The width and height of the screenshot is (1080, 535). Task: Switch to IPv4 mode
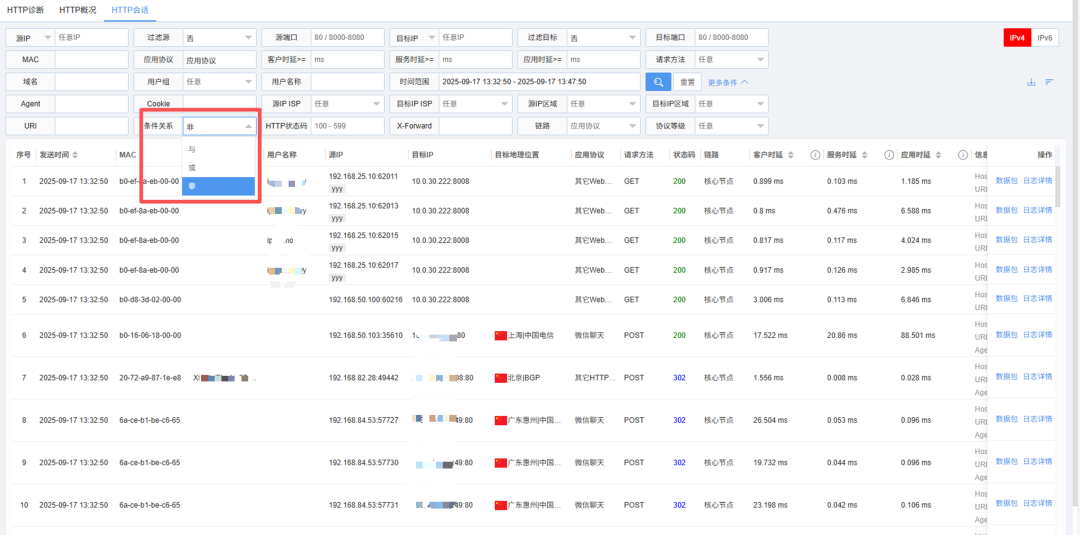tap(1017, 38)
